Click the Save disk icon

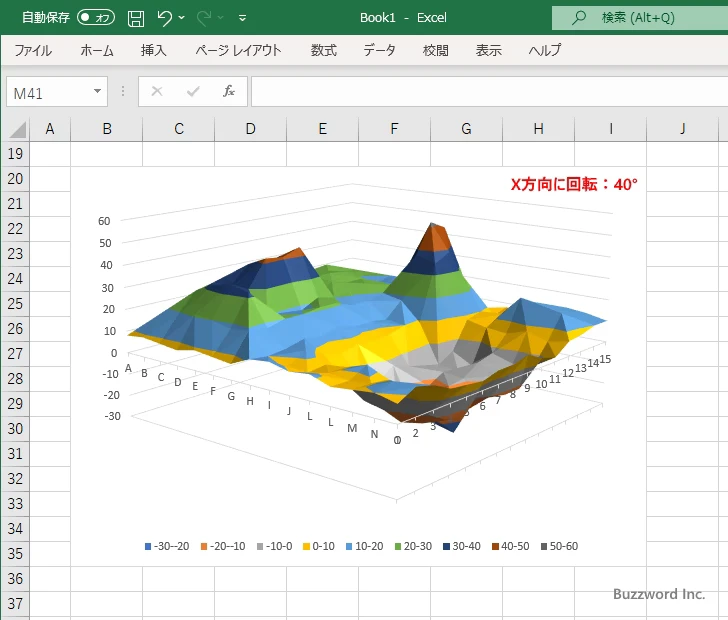[x=136, y=18]
